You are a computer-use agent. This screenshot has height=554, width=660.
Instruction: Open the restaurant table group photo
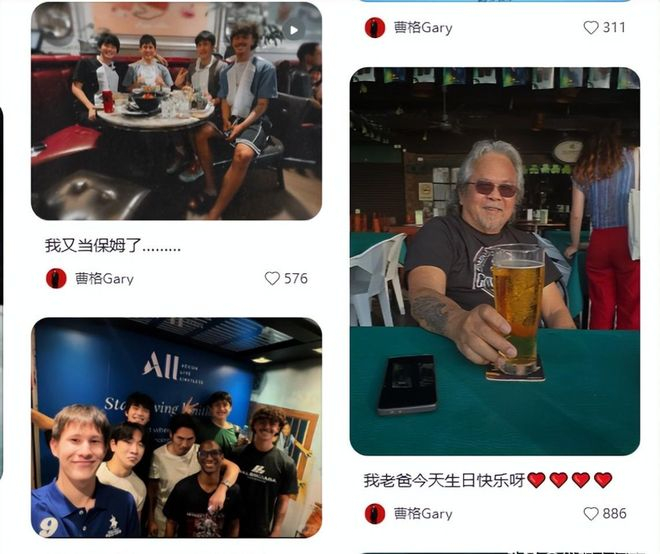[x=176, y=111]
